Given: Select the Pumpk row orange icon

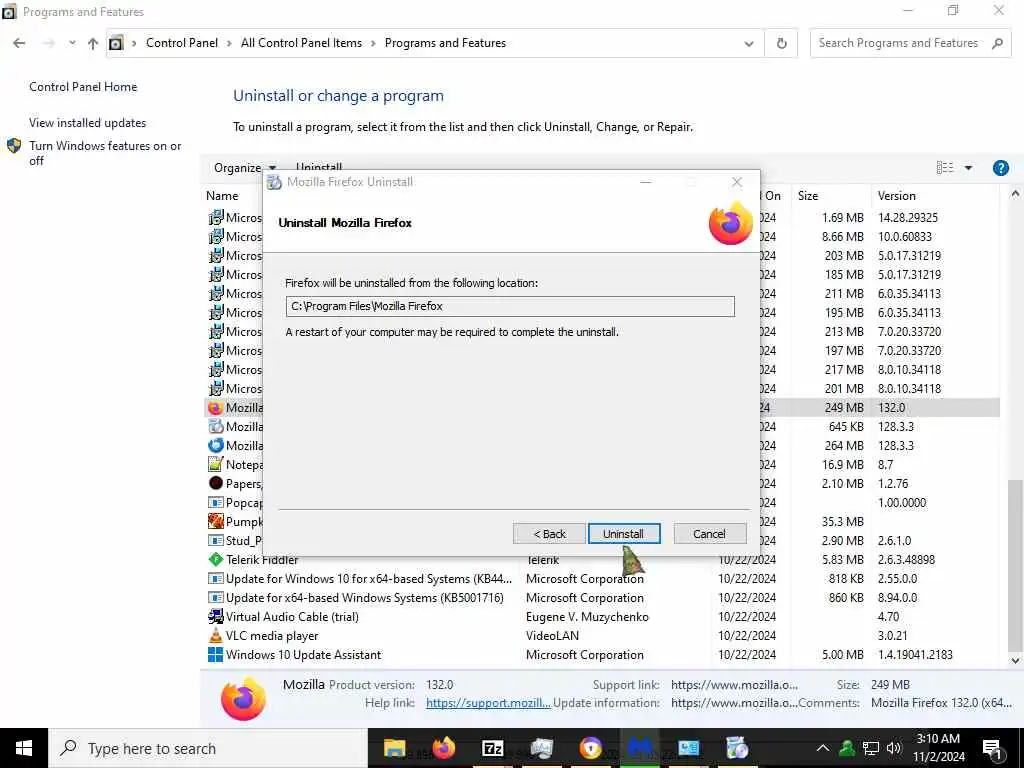Looking at the screenshot, I should click(x=216, y=521).
